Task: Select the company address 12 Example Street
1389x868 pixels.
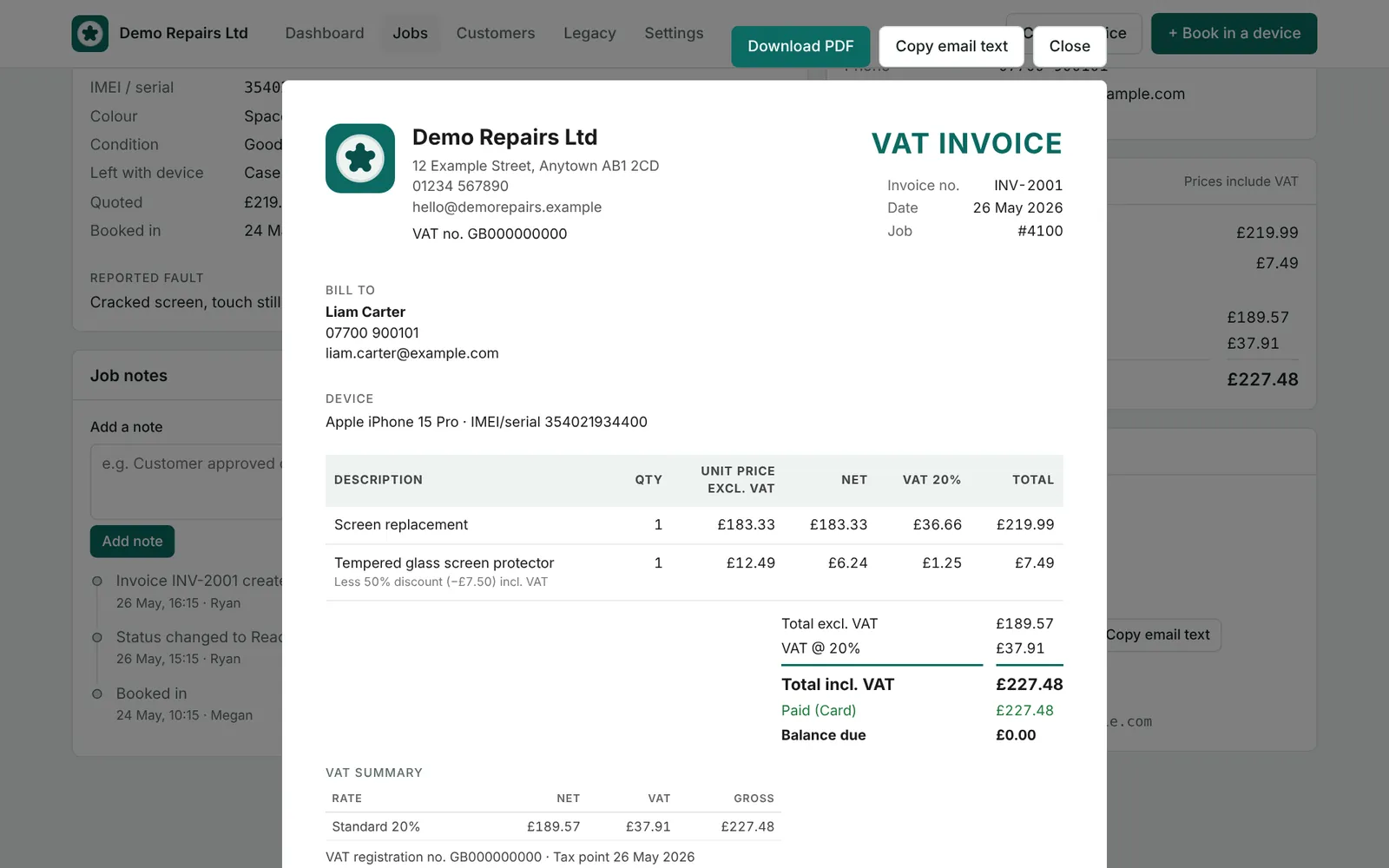Action: pos(536,166)
